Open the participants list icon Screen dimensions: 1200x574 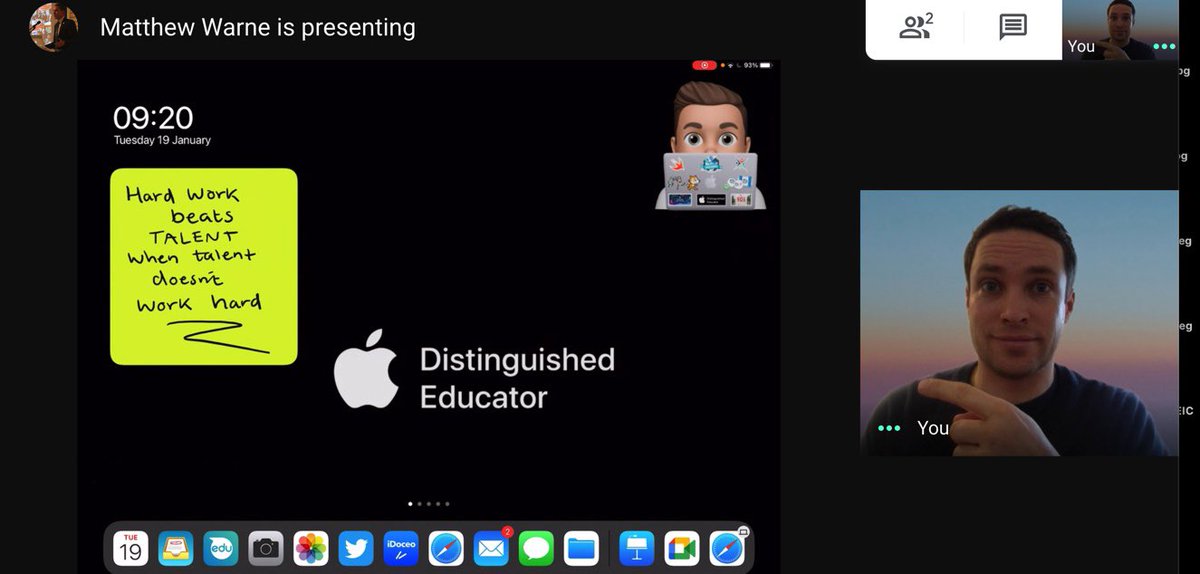point(916,27)
